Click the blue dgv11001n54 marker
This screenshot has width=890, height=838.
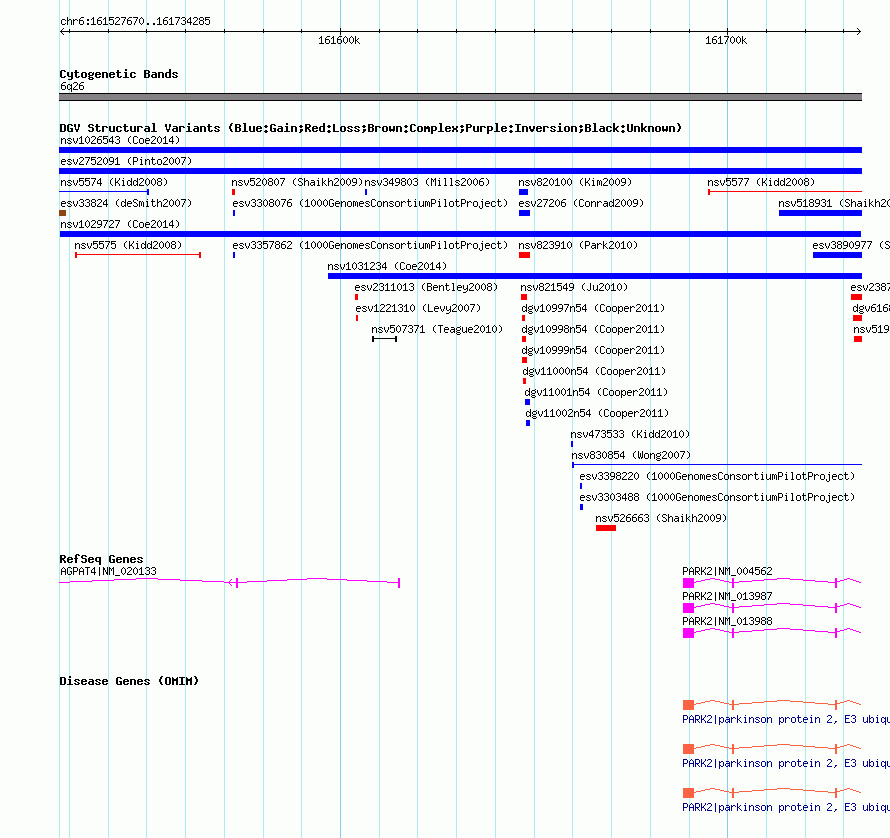(527, 402)
